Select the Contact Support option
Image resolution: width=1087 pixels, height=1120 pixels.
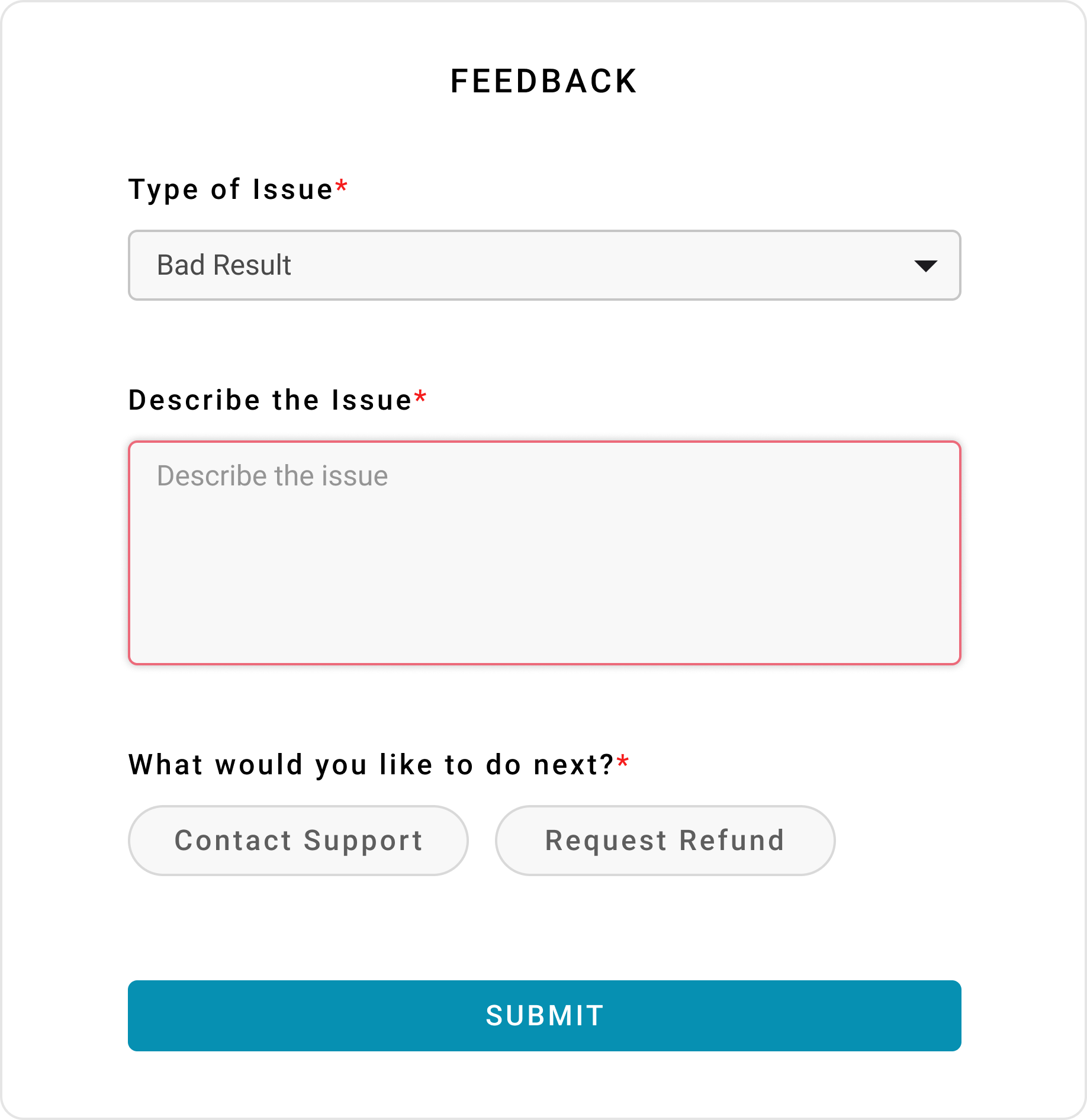[298, 841]
